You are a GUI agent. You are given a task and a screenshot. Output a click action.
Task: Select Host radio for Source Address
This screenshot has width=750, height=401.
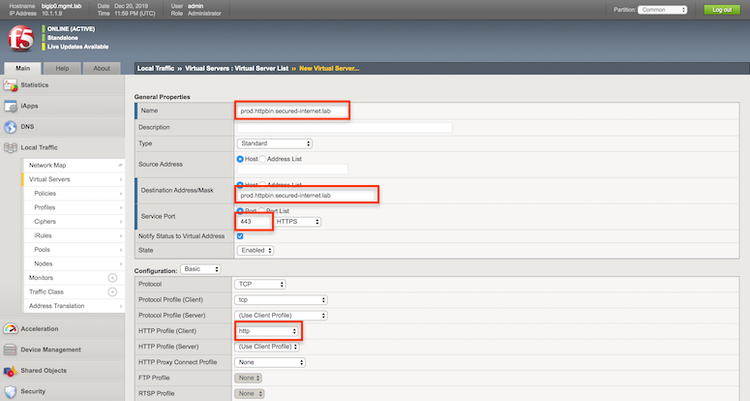click(240, 158)
